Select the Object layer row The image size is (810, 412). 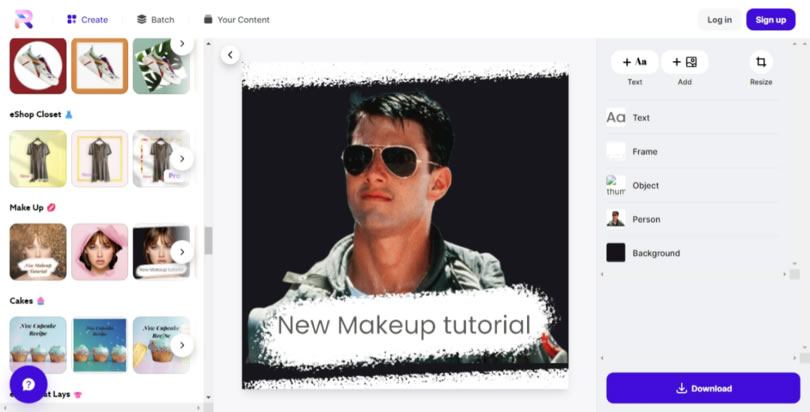click(x=692, y=185)
